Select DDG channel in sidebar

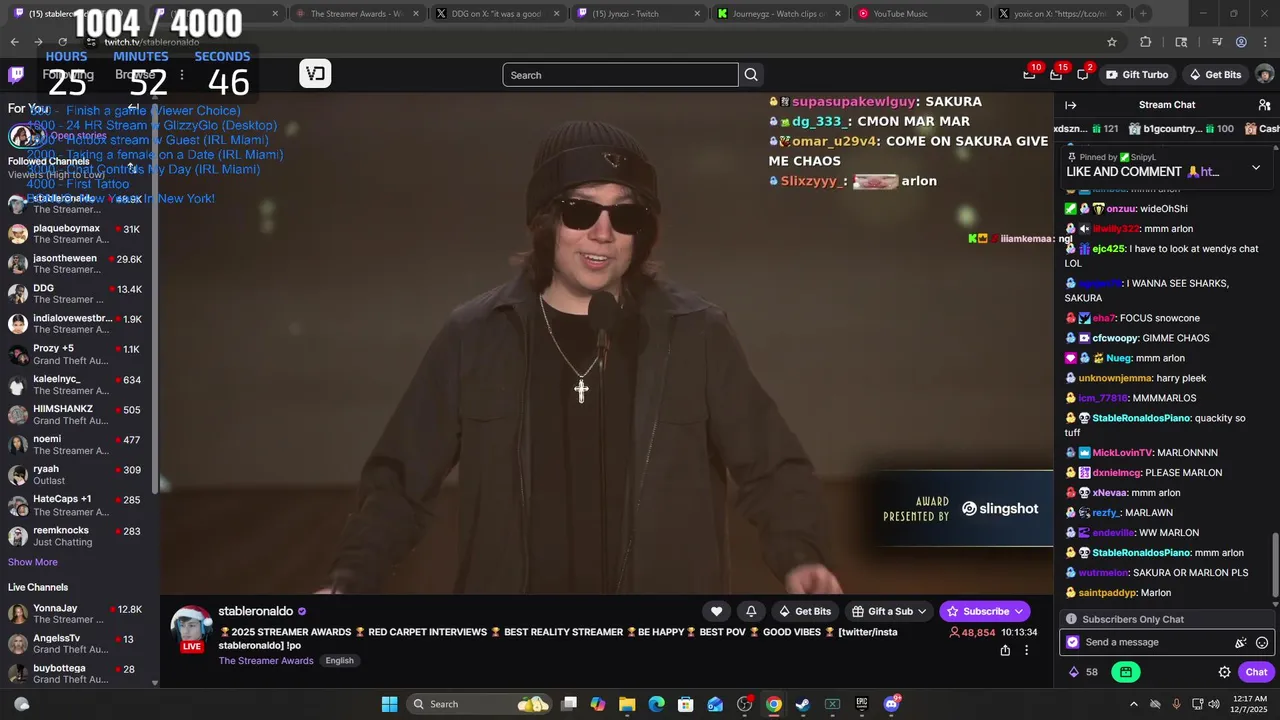(x=75, y=294)
